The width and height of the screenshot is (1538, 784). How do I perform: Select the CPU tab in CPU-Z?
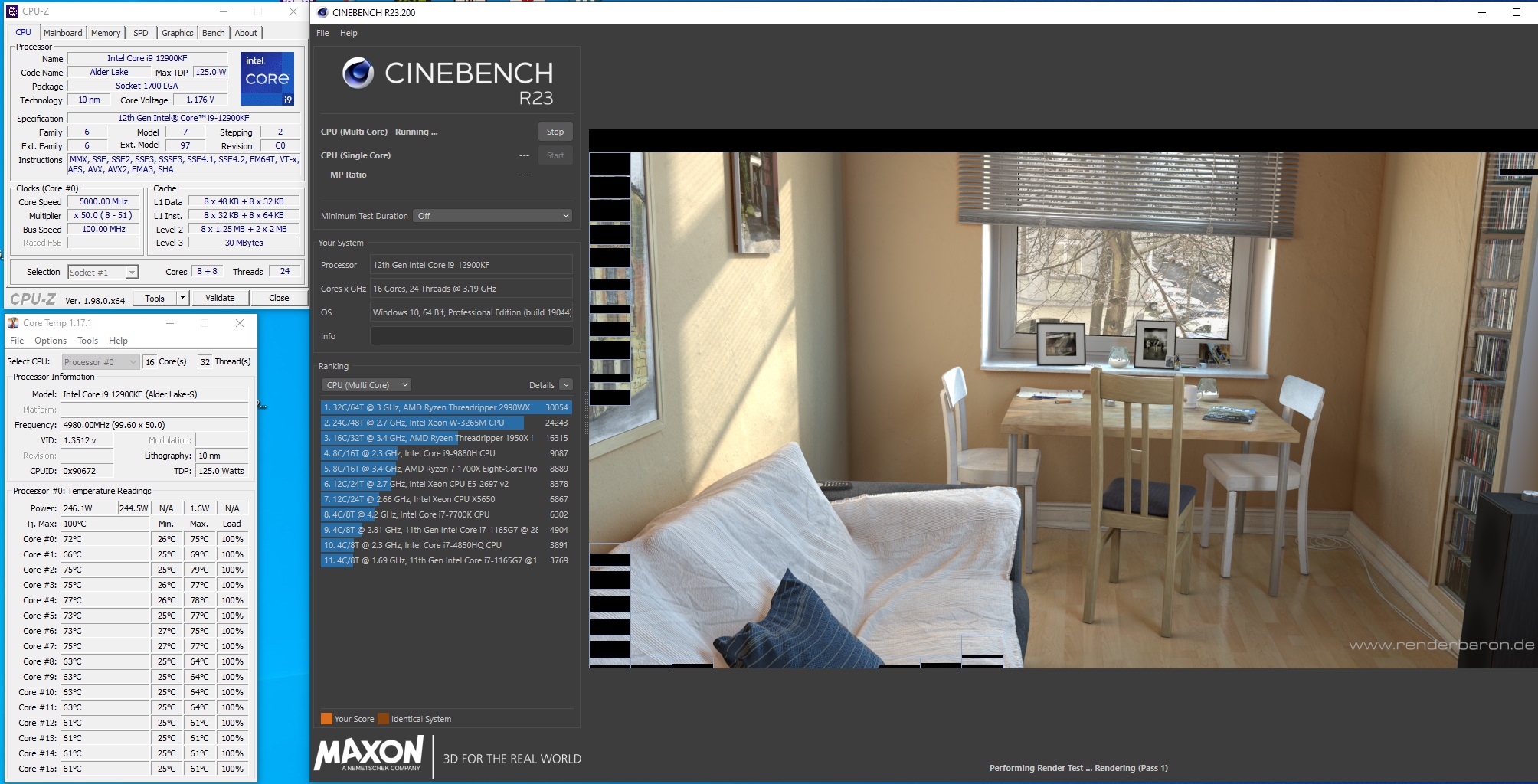point(24,33)
